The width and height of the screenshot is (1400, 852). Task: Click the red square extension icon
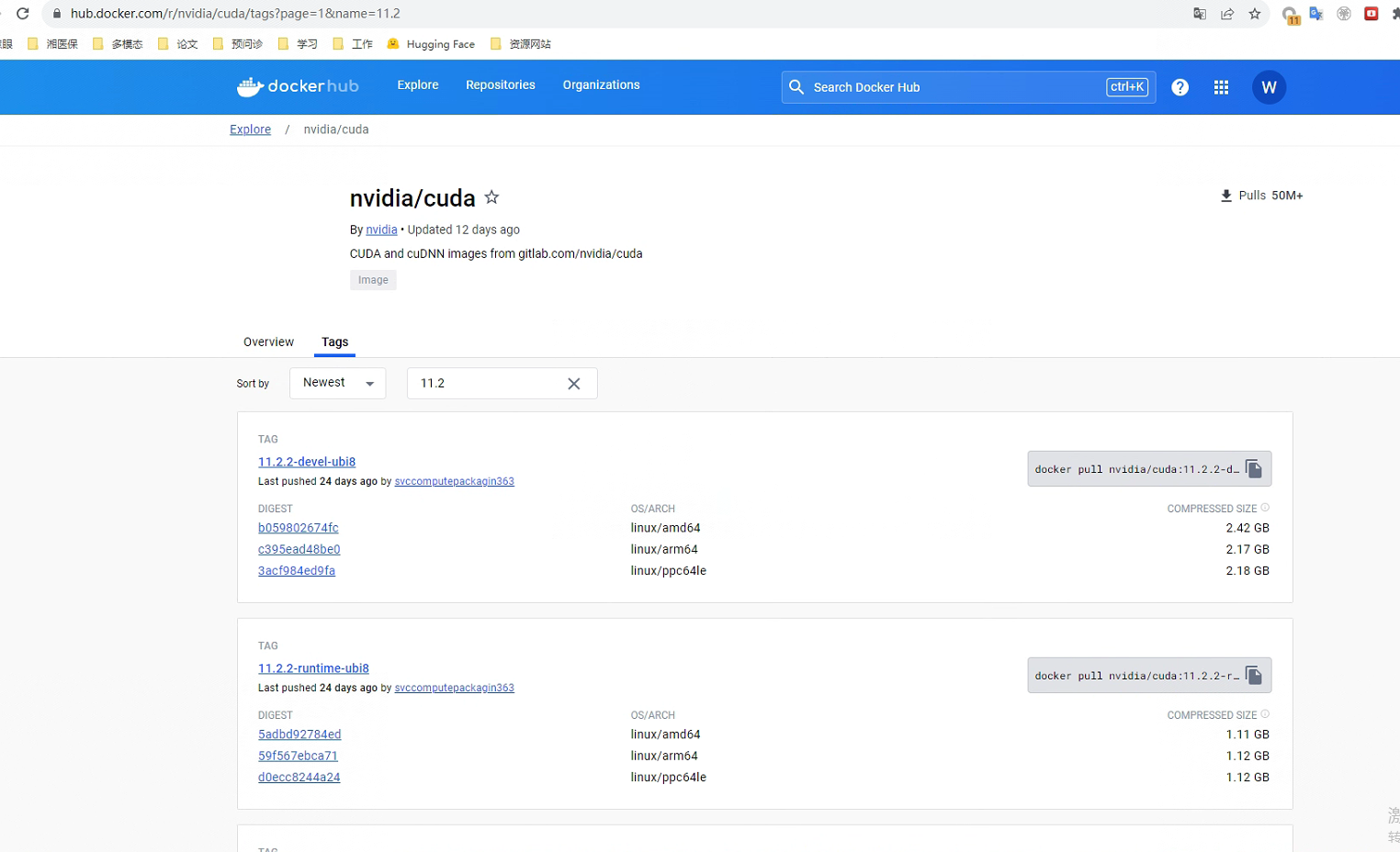(x=1372, y=14)
